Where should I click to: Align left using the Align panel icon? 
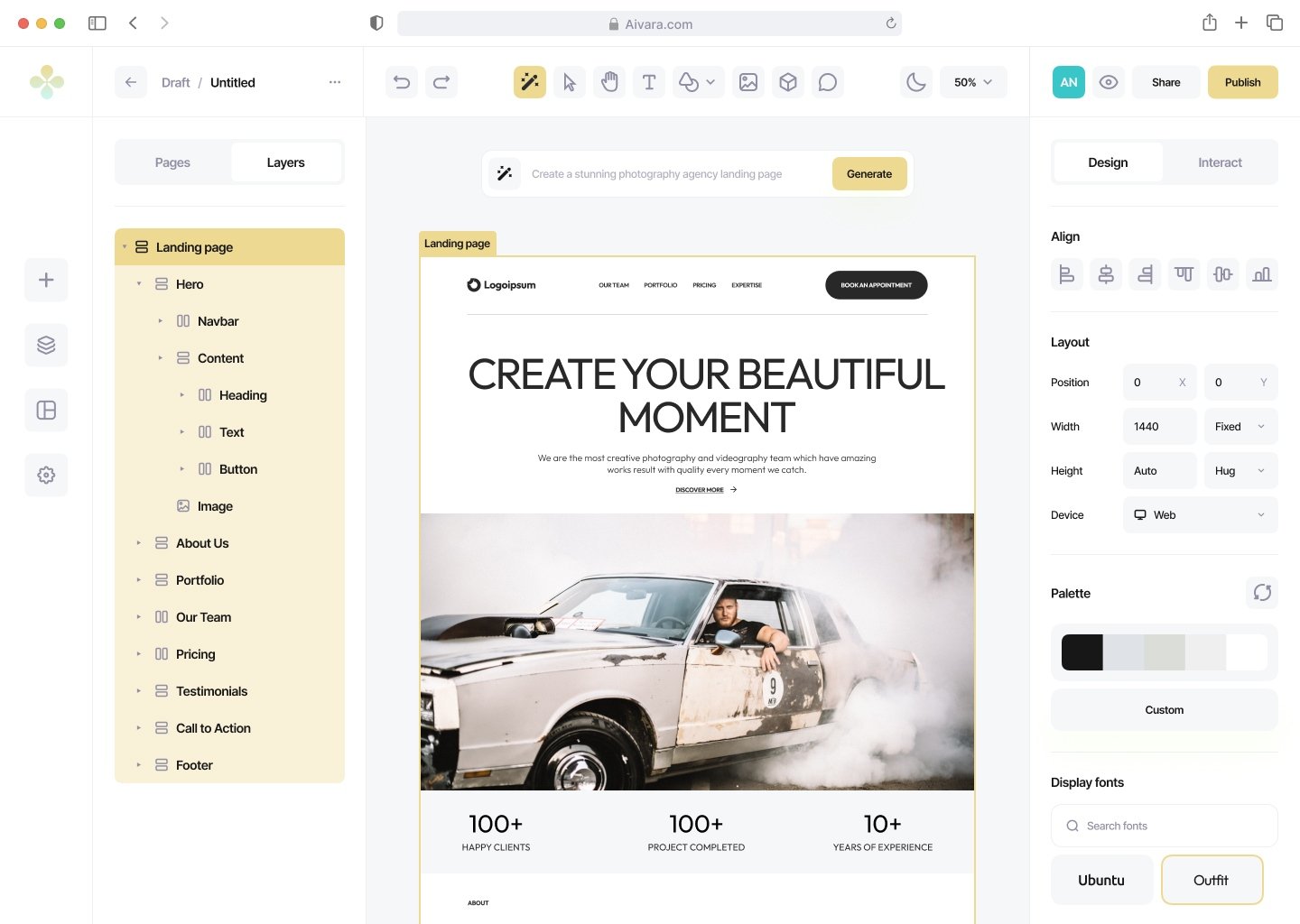(x=1066, y=274)
